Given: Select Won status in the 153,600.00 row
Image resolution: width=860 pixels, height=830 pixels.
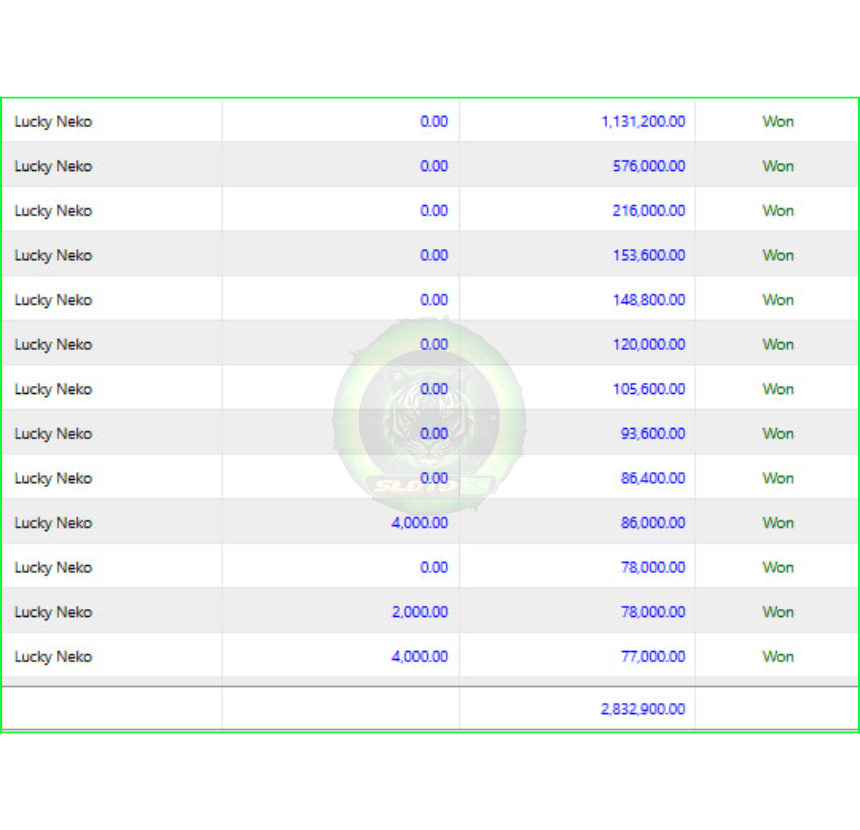Looking at the screenshot, I should [x=778, y=255].
